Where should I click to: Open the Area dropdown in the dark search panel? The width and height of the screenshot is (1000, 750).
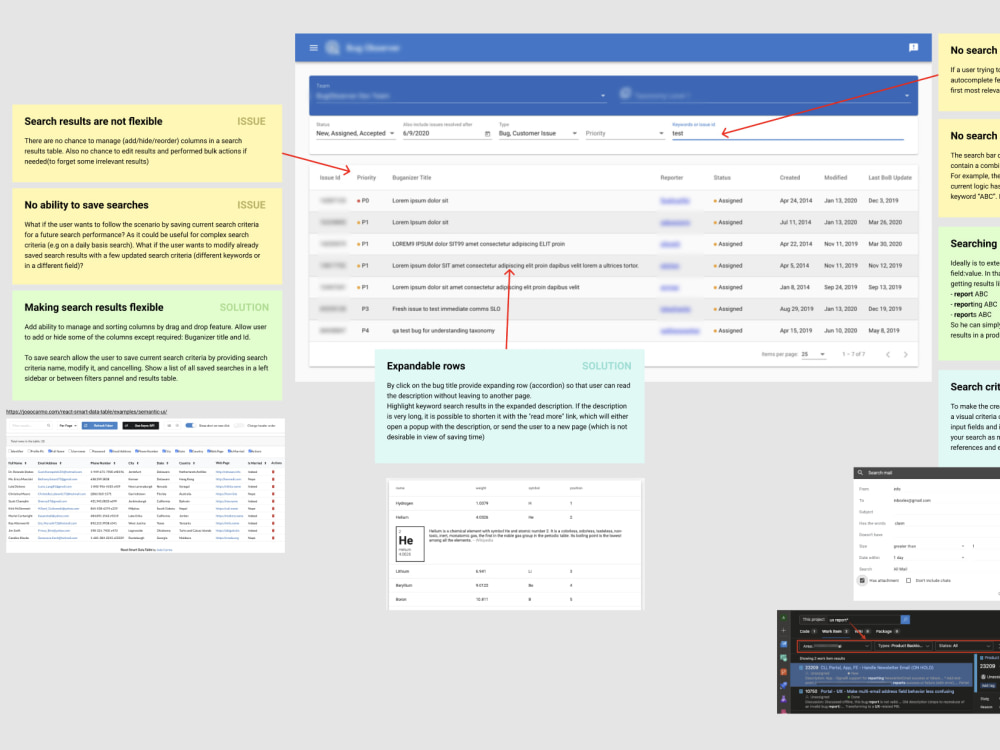point(835,646)
